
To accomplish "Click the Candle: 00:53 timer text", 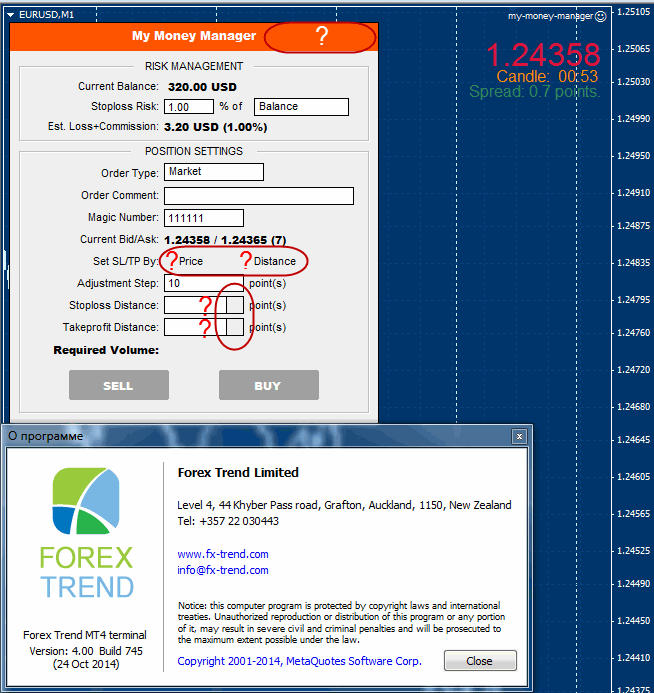I will click(x=547, y=76).
